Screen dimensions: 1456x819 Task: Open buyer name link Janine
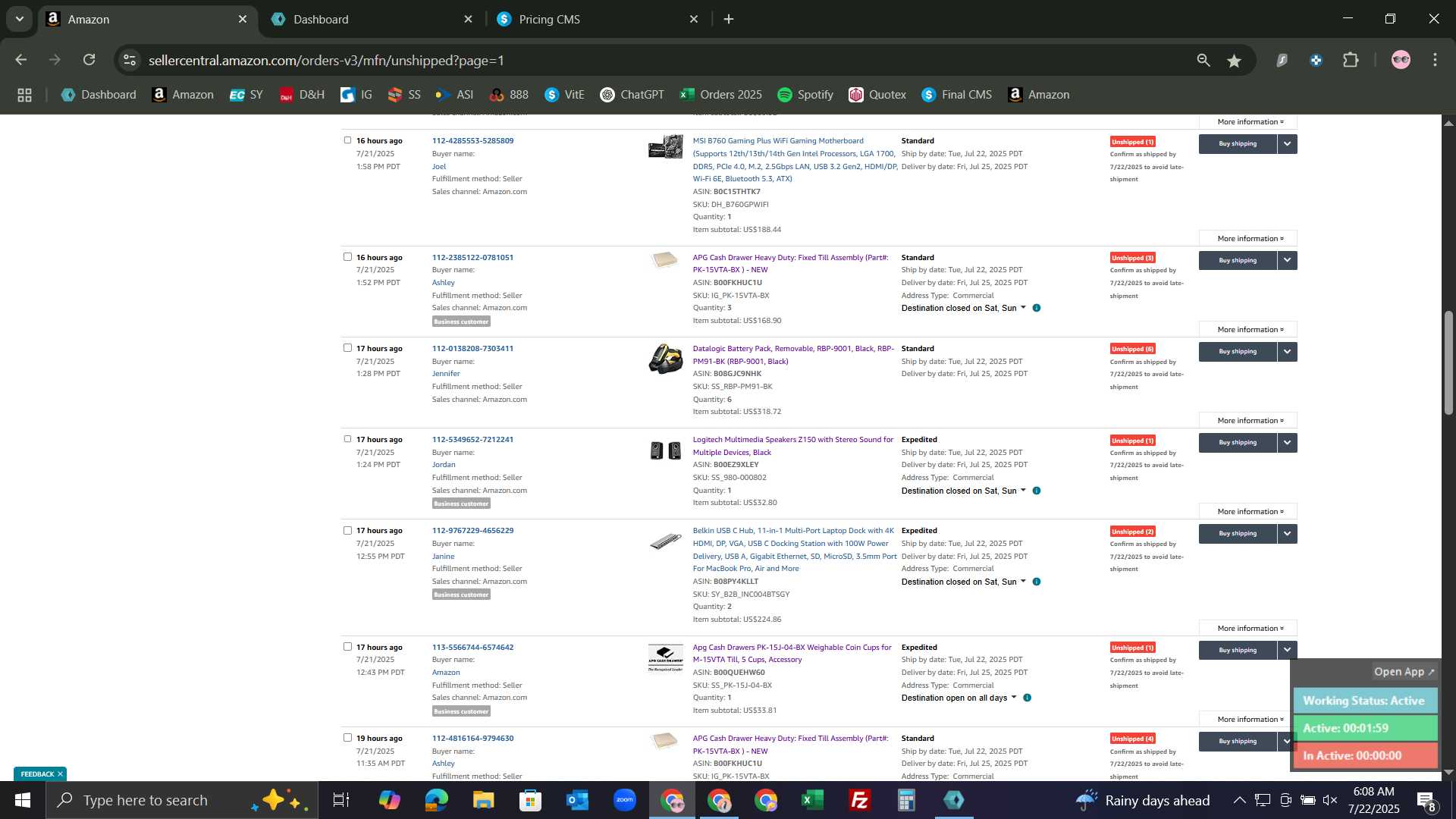443,556
